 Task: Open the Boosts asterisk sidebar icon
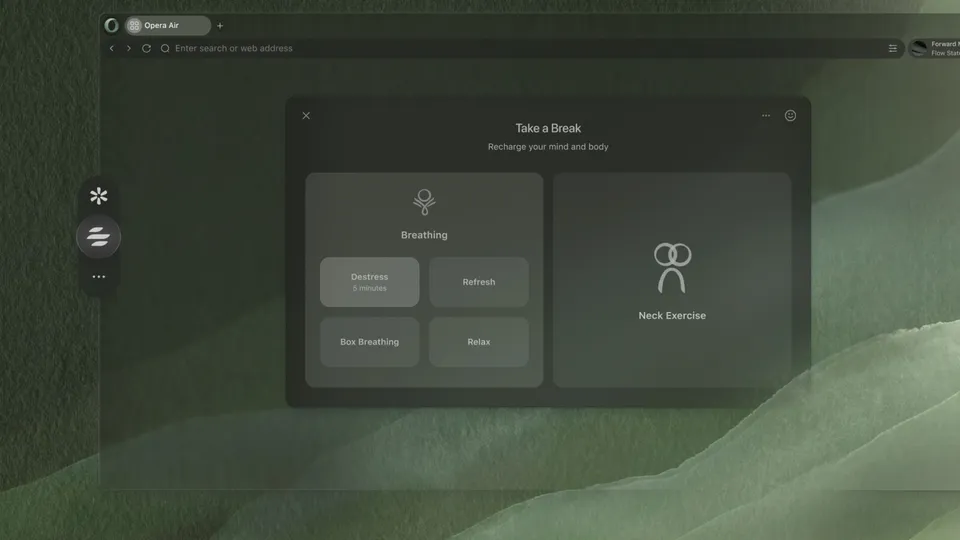point(99,196)
